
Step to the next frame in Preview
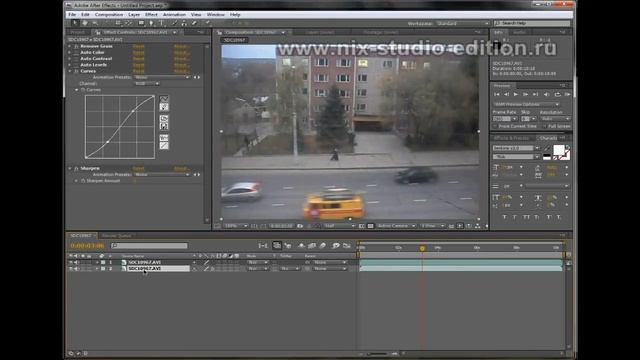(x=526, y=94)
